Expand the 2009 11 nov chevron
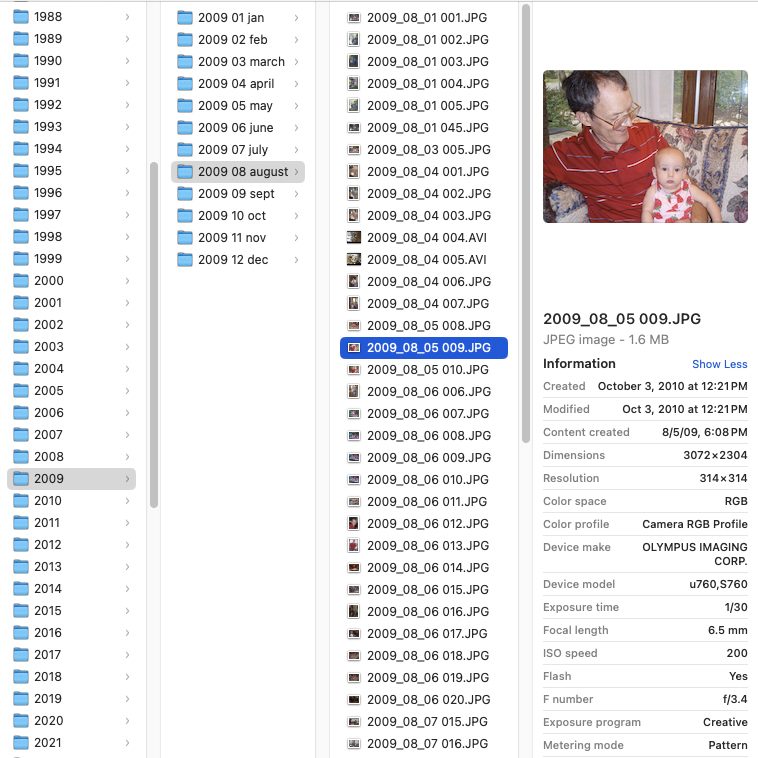This screenshot has width=758, height=758. (296, 238)
